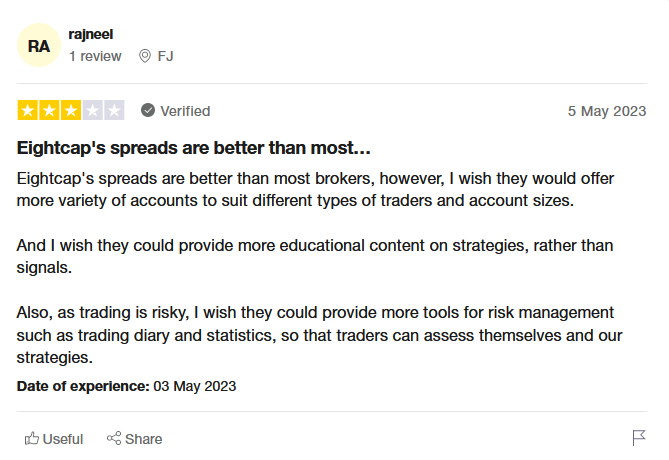Open rajneel's reviewer profile name
This screenshot has width=669, height=460.
pyautogui.click(x=90, y=34)
